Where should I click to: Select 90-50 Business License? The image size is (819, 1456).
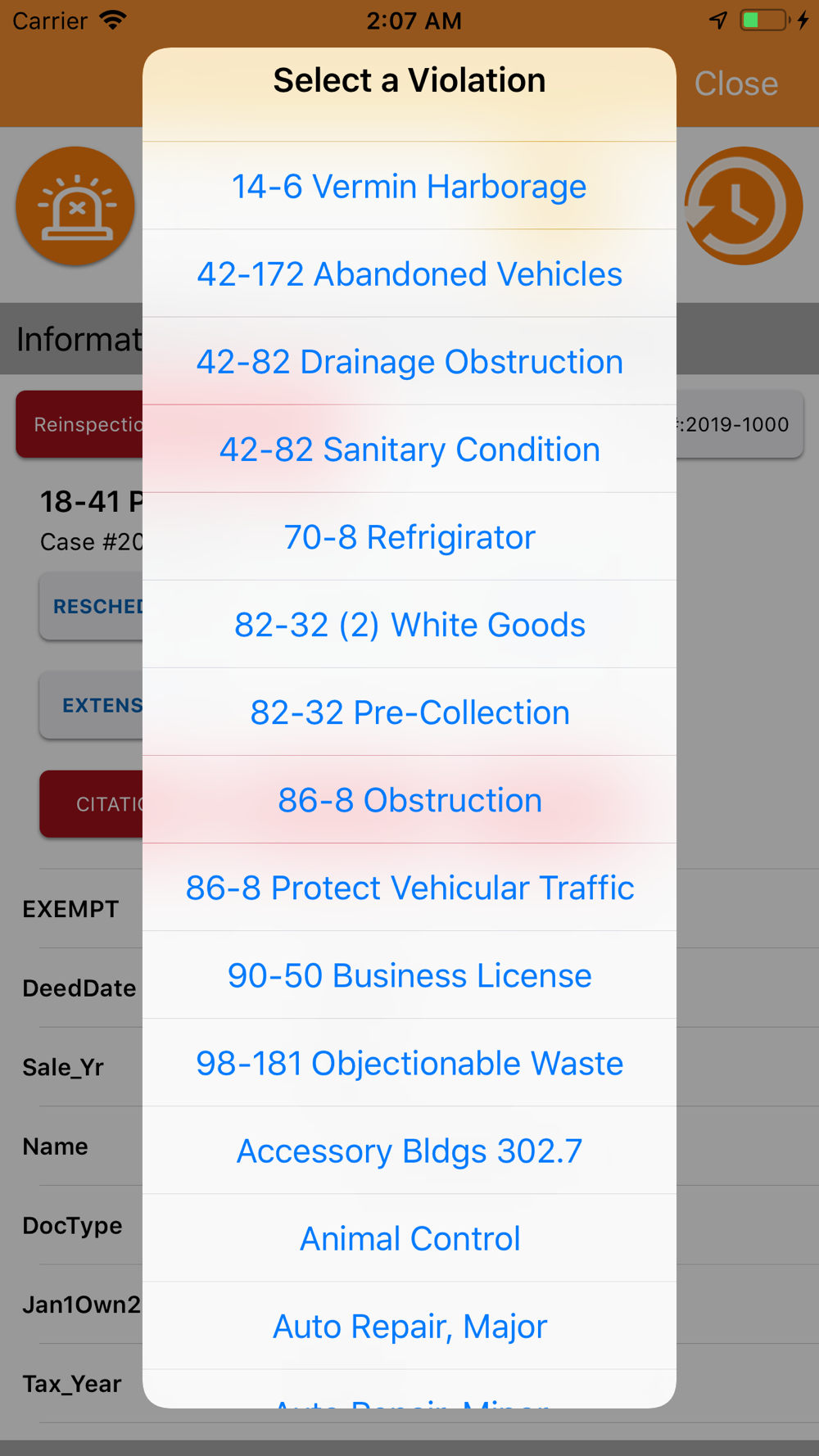pos(409,975)
